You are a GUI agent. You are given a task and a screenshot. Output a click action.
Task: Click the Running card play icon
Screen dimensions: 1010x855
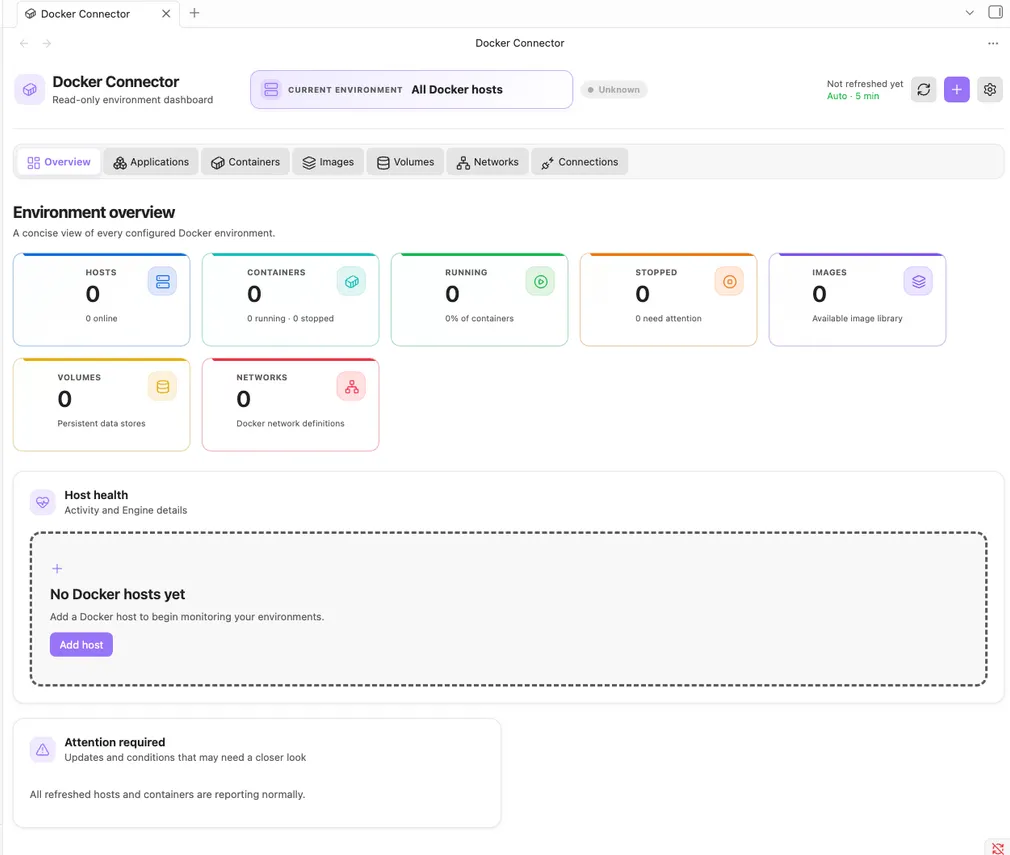pos(540,282)
